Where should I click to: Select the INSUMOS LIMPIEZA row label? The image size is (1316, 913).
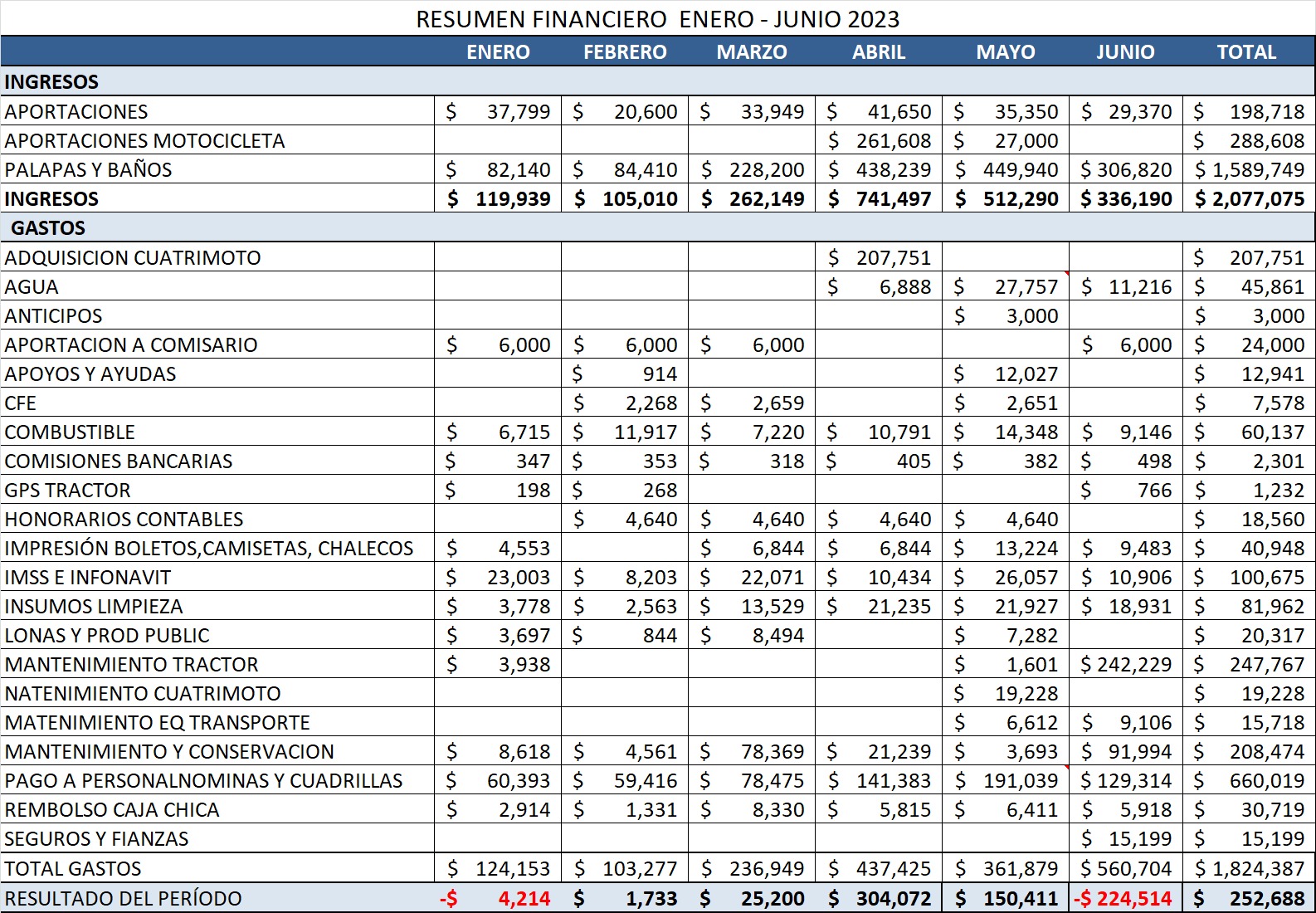coord(94,606)
